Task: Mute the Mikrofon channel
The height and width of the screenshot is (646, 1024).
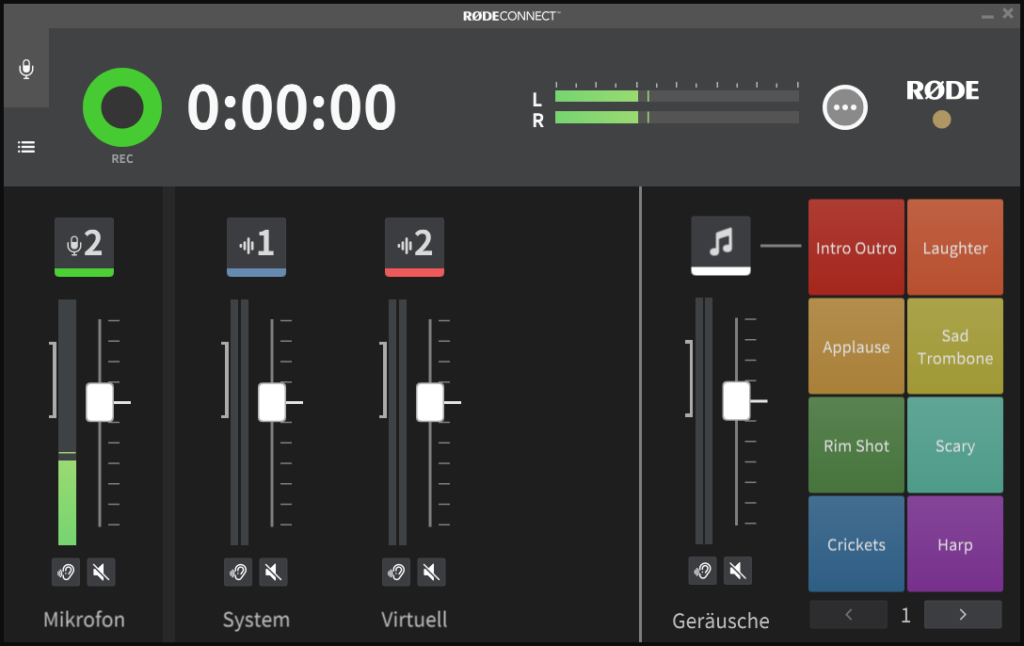Action: point(101,572)
